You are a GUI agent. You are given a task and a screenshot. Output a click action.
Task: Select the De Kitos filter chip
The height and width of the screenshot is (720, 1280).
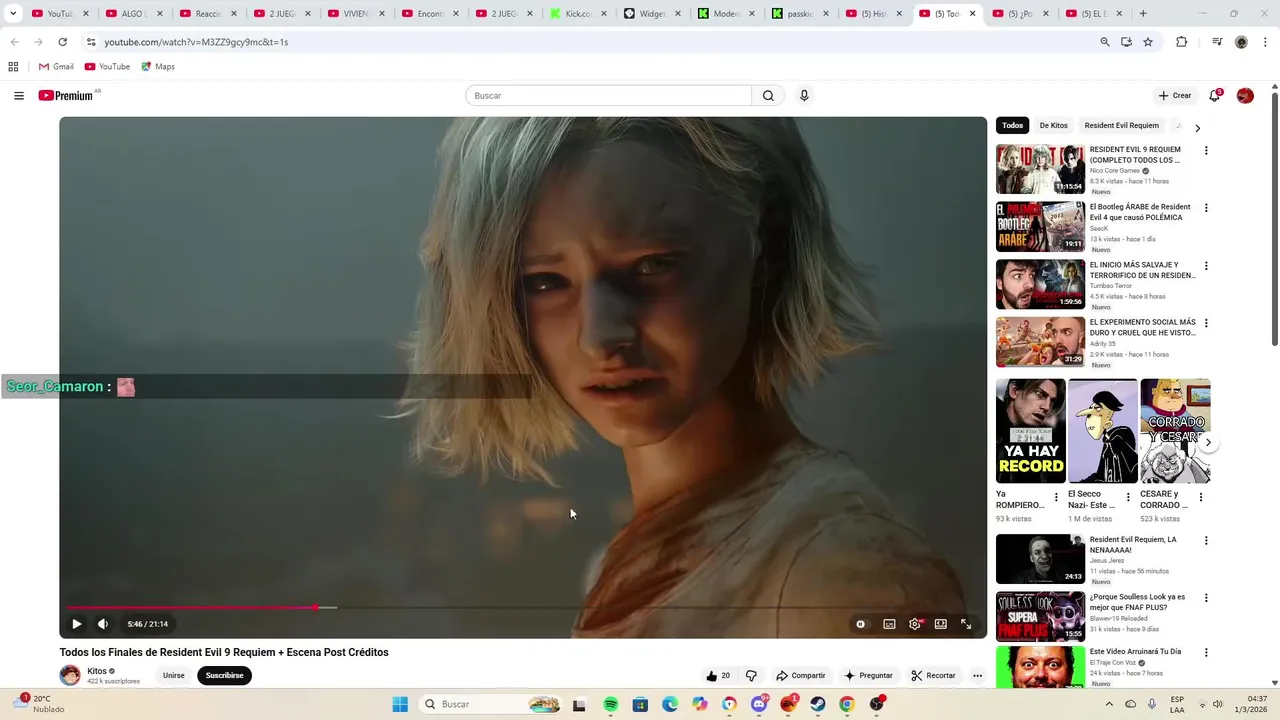click(1054, 126)
